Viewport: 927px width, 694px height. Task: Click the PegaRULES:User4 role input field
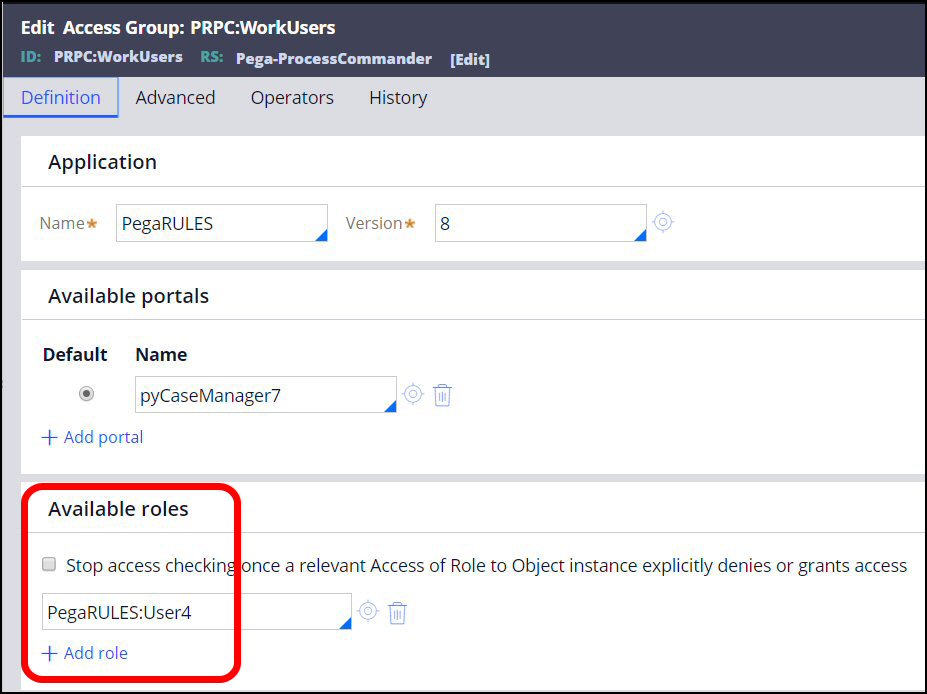pyautogui.click(x=190, y=612)
